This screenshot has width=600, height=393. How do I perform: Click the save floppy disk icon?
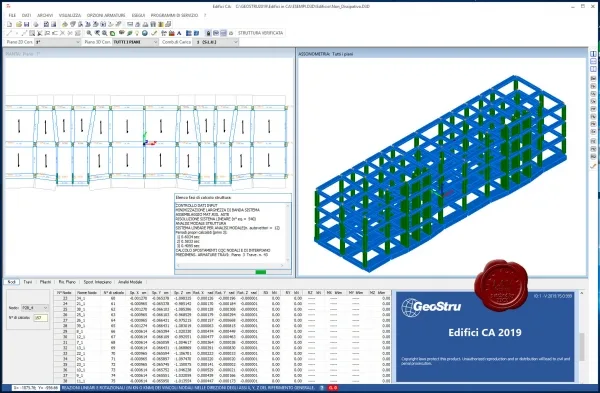point(26,24)
